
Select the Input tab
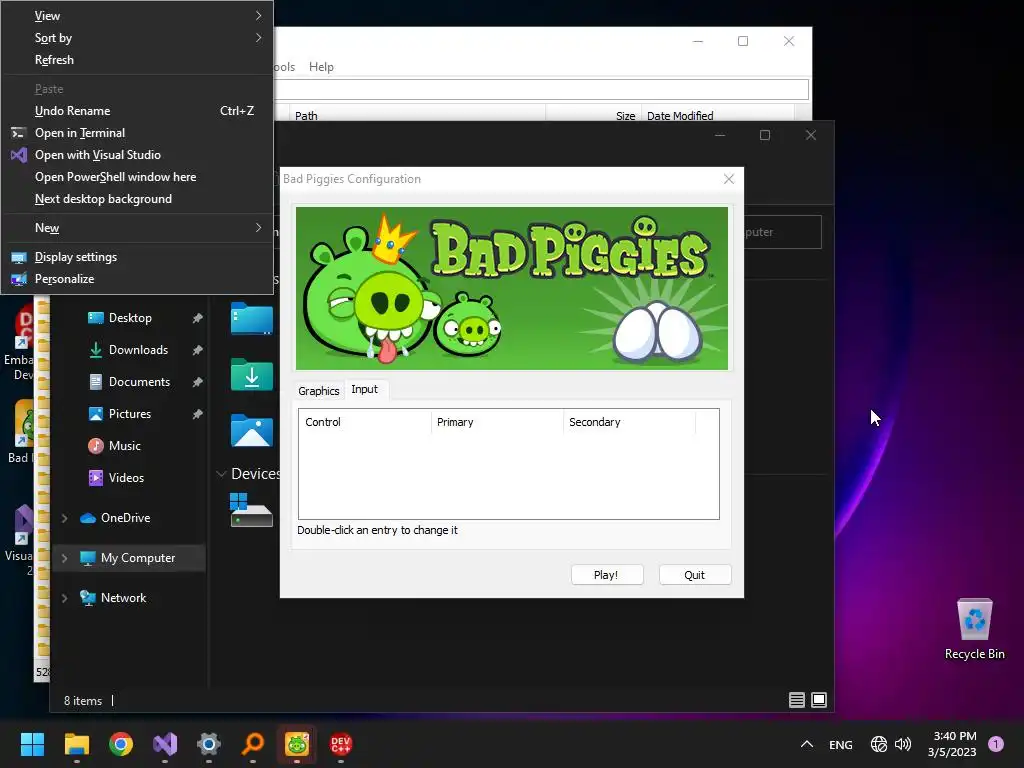click(x=365, y=389)
